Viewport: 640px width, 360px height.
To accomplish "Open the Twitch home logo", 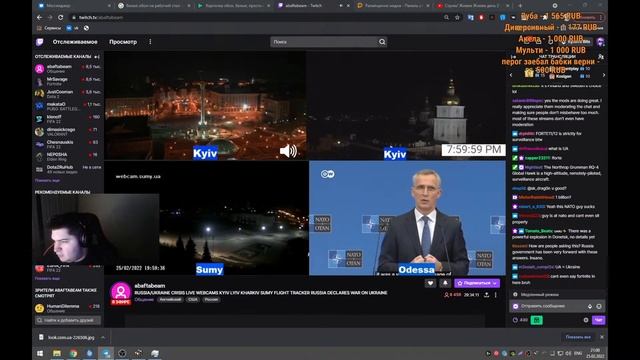I will 40,42.
